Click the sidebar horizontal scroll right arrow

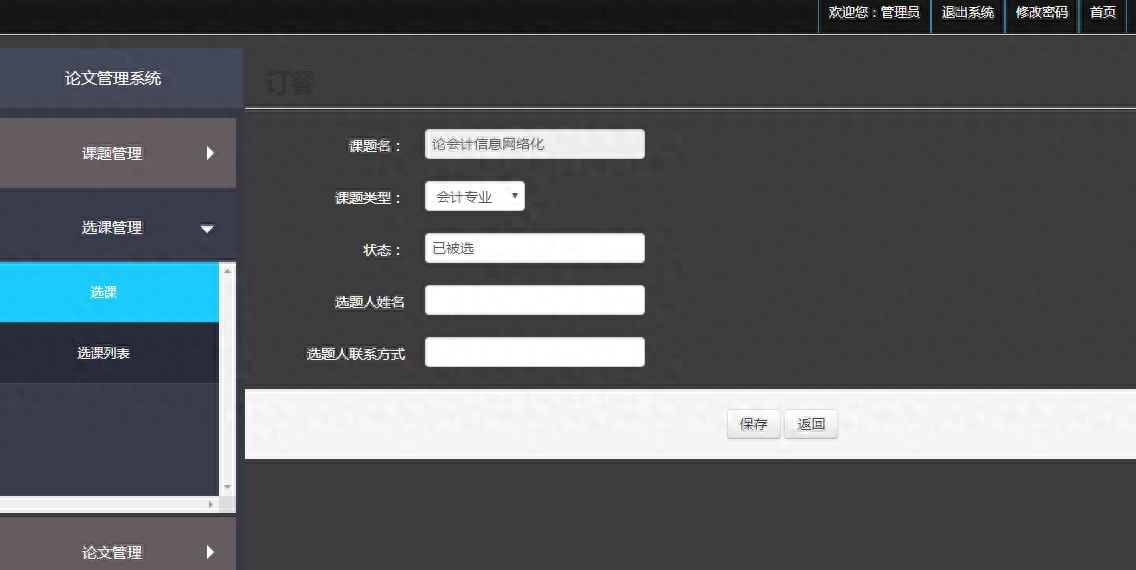(210, 505)
